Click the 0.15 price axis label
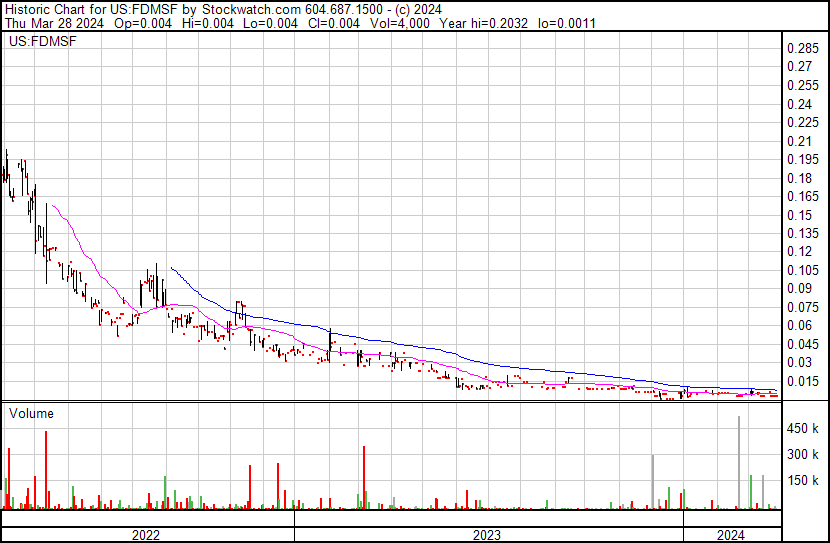The width and height of the screenshot is (830, 543). coord(800,215)
